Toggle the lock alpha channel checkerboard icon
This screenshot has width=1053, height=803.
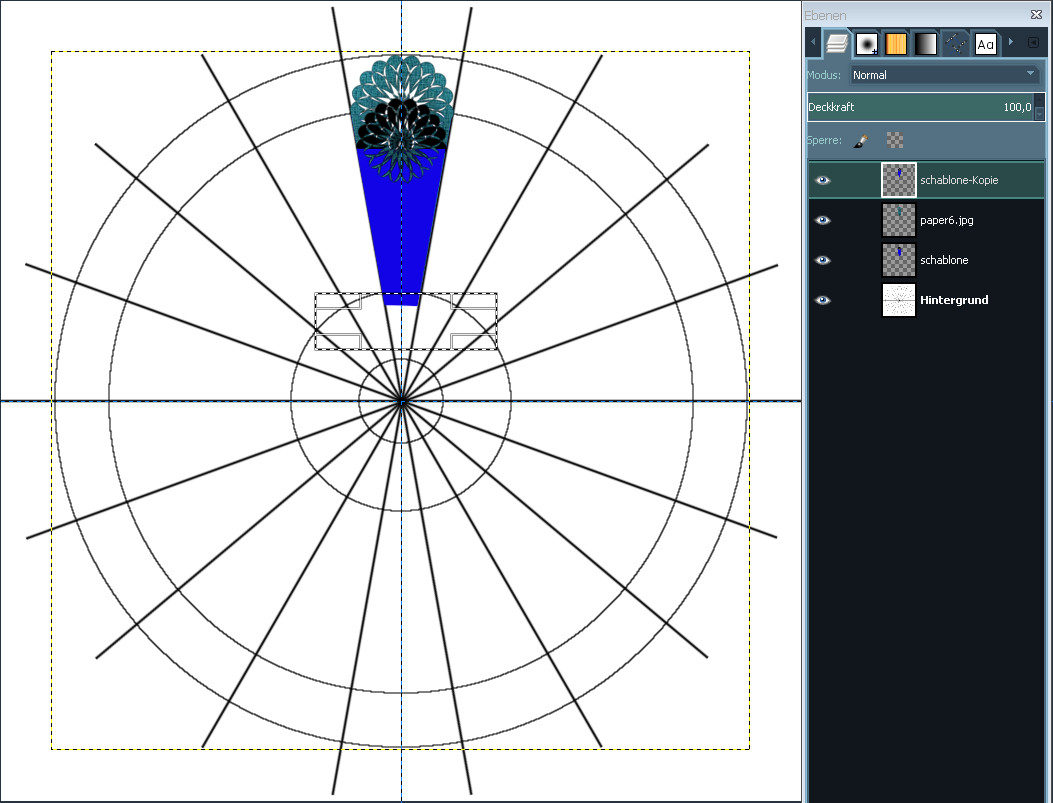click(895, 141)
